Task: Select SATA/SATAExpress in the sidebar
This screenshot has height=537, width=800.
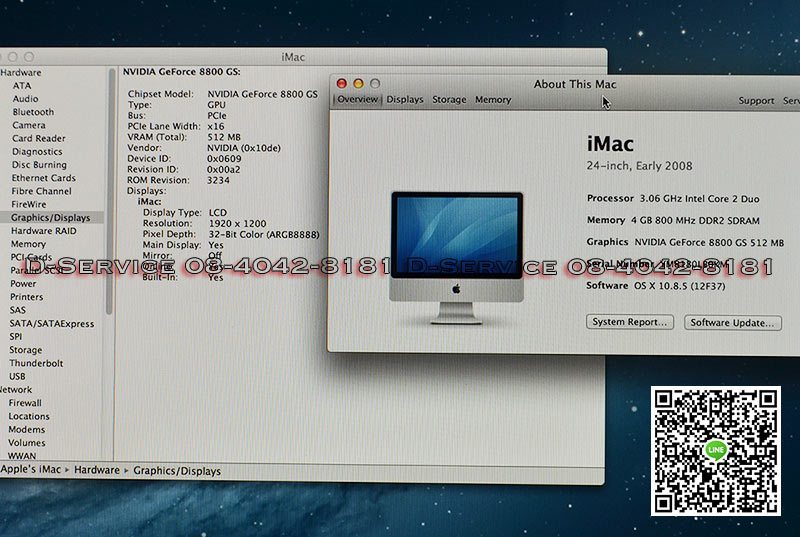Action: coord(52,323)
